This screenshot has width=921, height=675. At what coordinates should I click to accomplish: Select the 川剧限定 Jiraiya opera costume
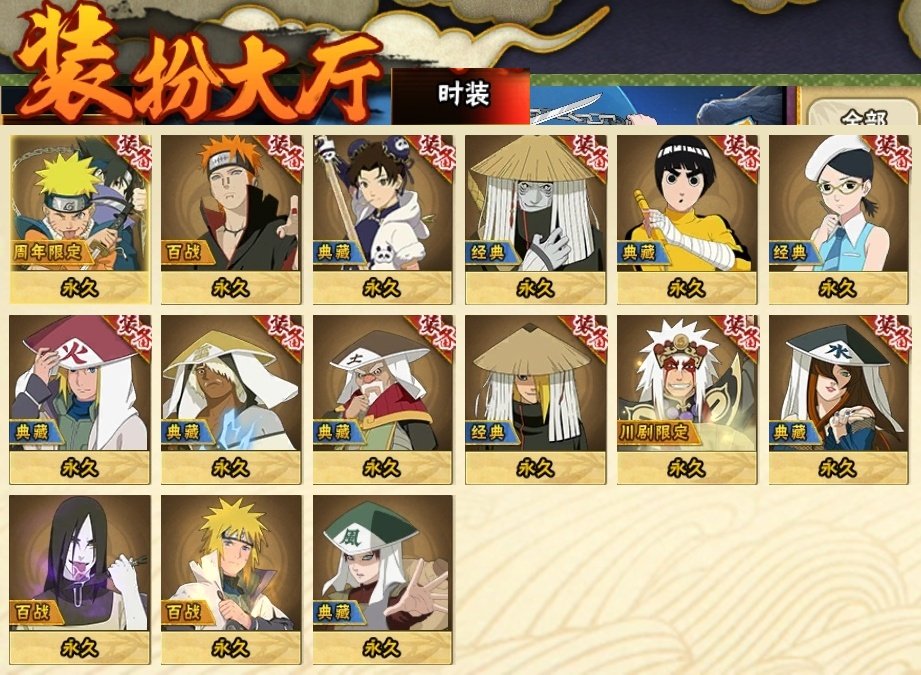click(x=687, y=399)
